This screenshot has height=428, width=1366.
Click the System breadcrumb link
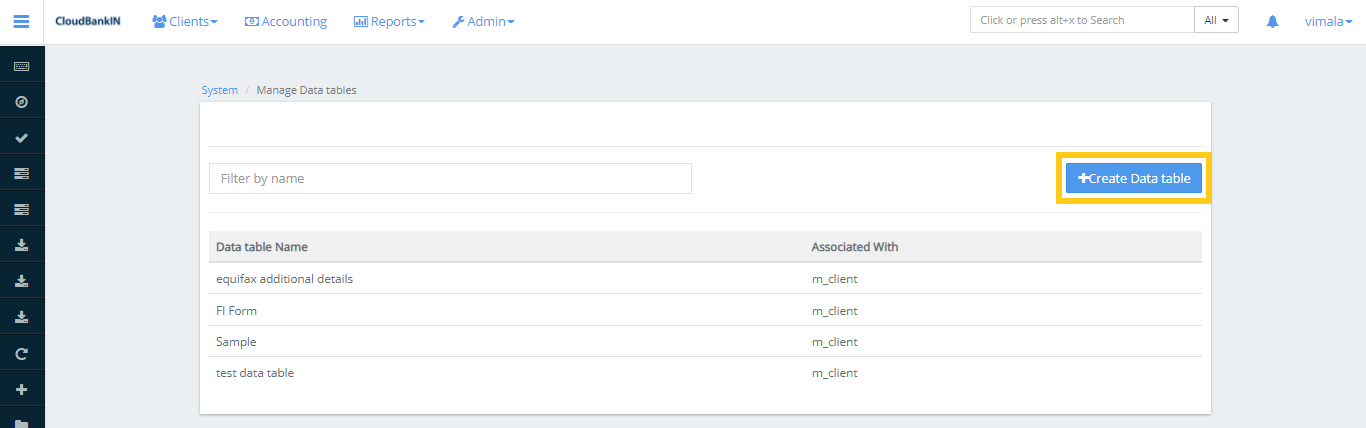pos(219,90)
